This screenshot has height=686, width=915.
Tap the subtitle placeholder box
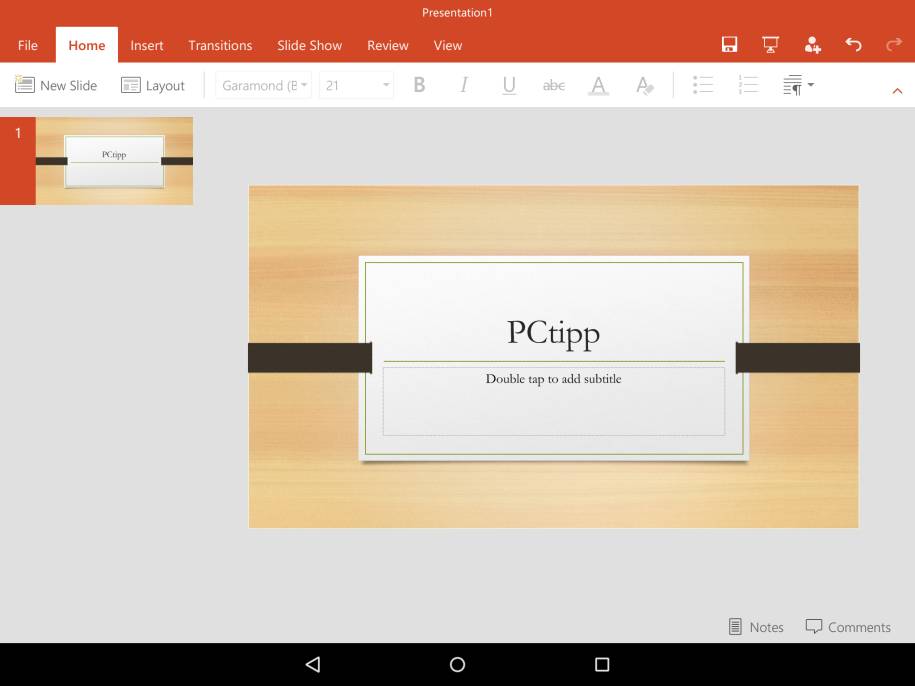554,401
